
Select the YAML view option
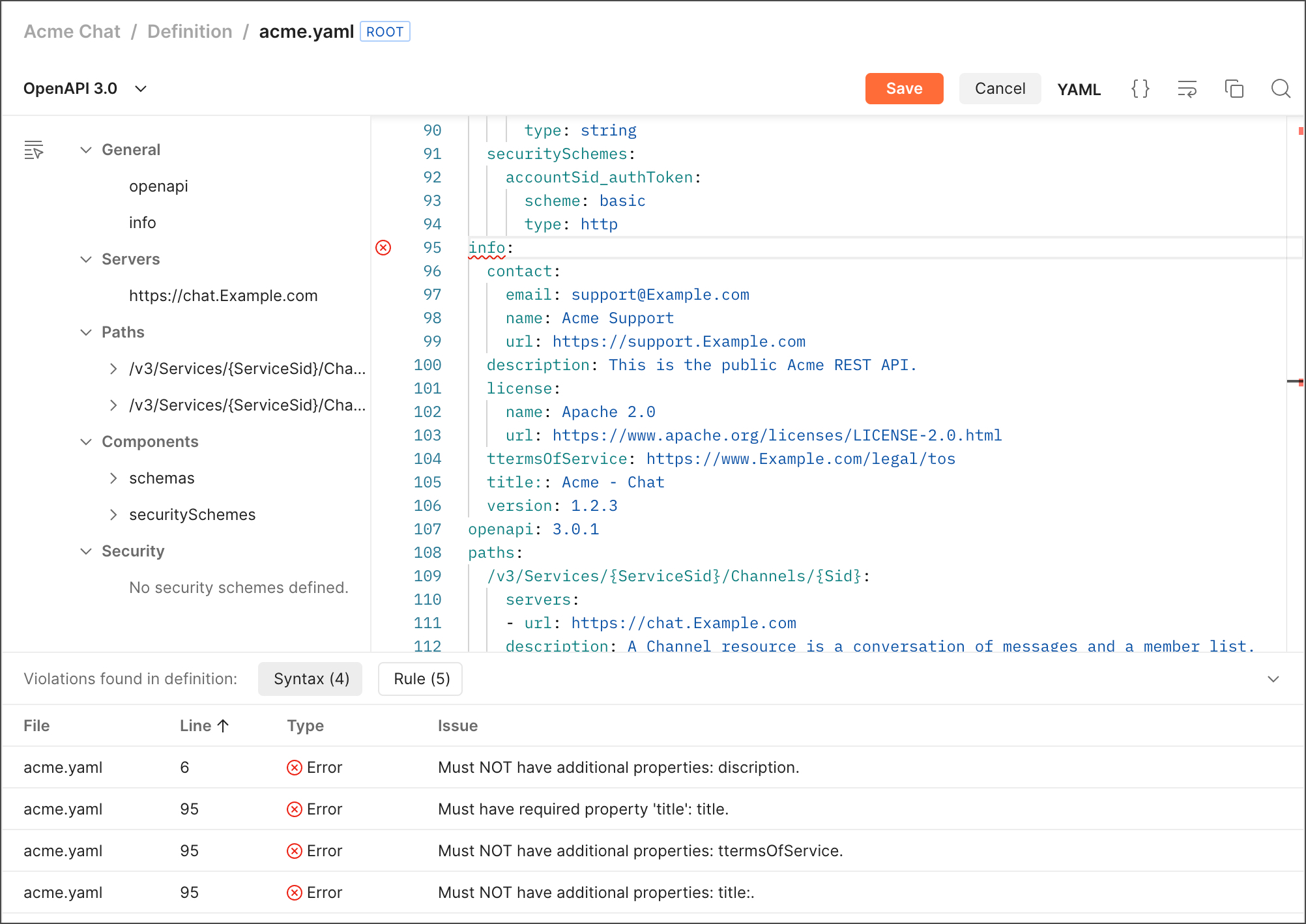pos(1079,89)
